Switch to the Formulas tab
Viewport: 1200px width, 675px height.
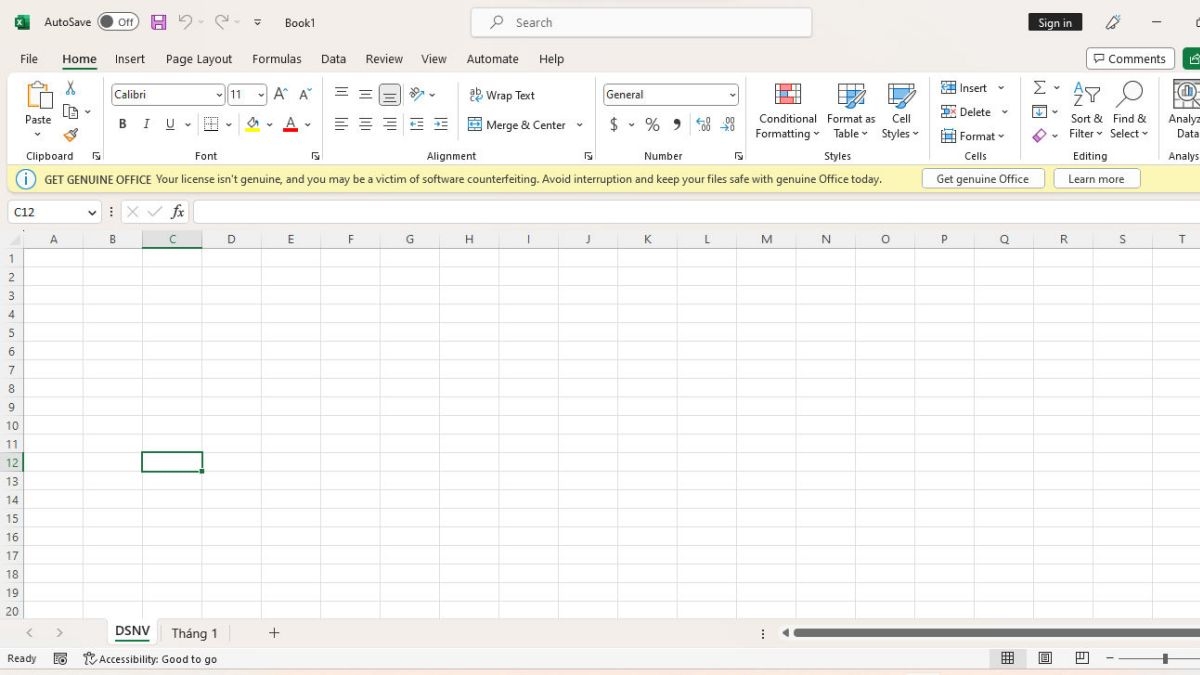click(277, 59)
